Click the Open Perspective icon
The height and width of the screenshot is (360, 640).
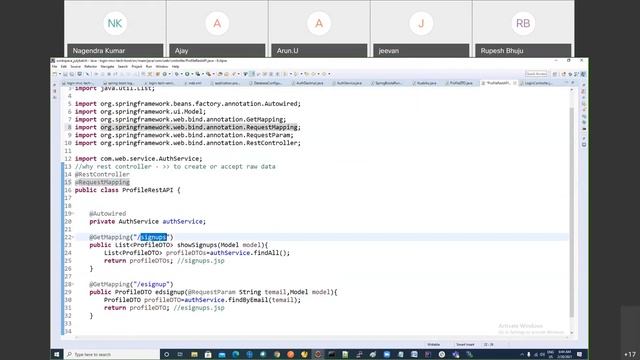pyautogui.click(x=555, y=74)
